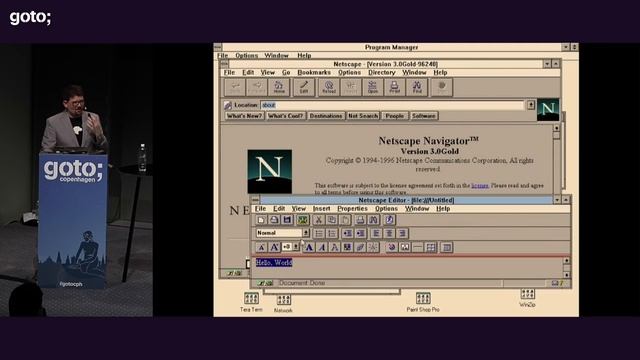Open Location history dropdown arrow in Navigator
Image resolution: width=640 pixels, height=360 pixels.
click(x=530, y=105)
